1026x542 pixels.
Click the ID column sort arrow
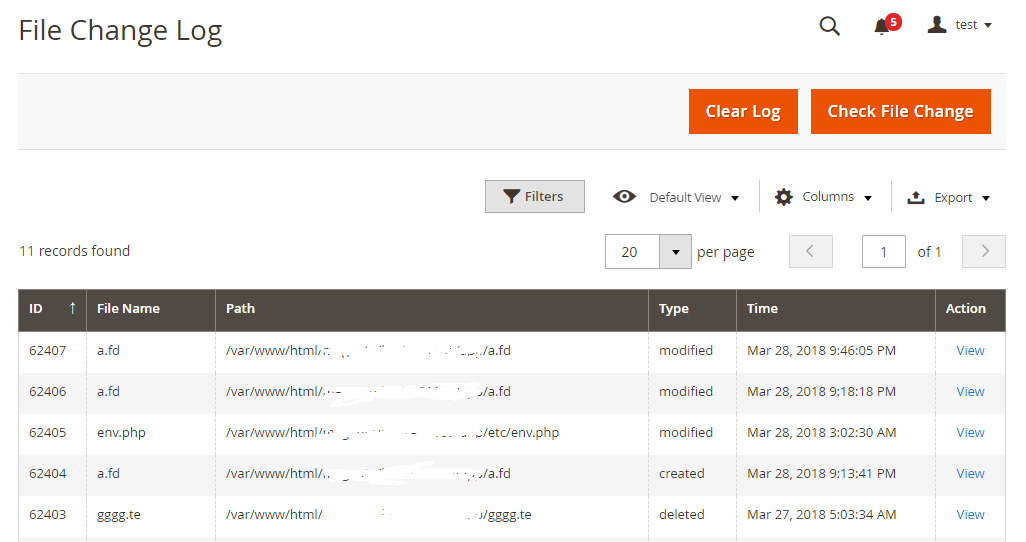tap(72, 309)
